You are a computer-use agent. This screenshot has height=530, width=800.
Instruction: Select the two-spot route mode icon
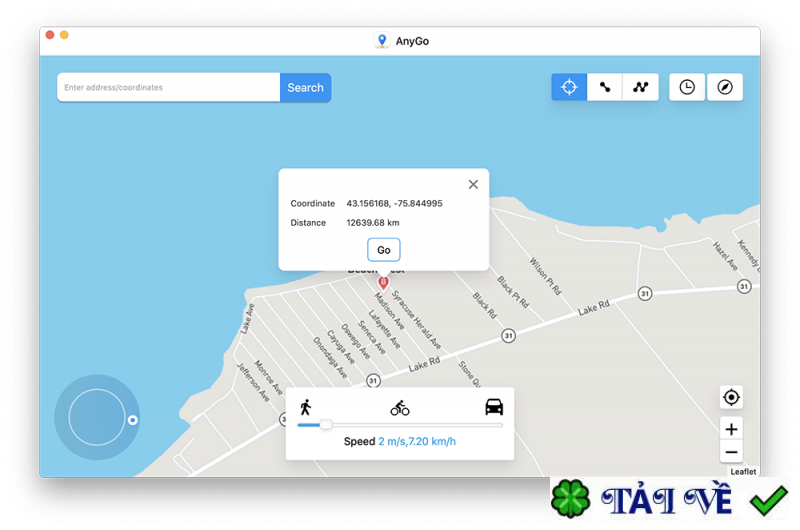605,87
